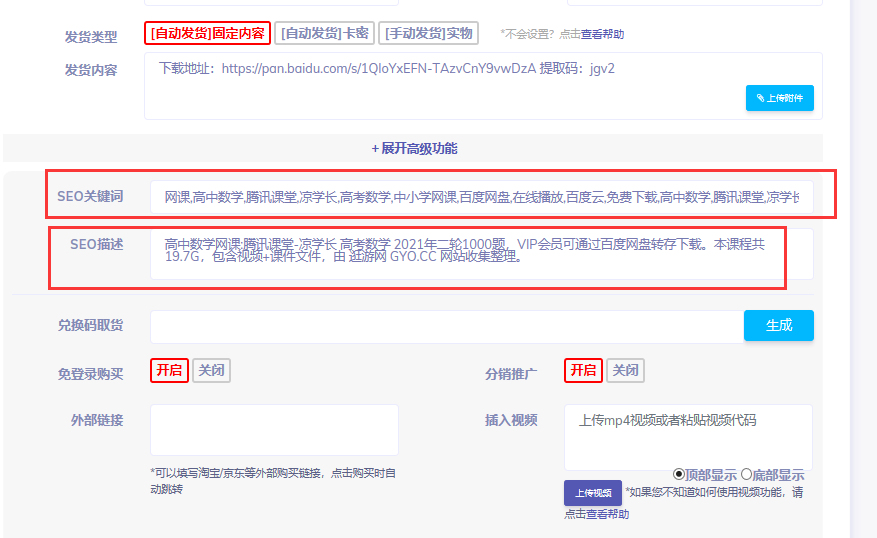Viewport: 877px width, 538px height.
Task: Enable 免登录购买 with 开启
Action: pos(169,370)
